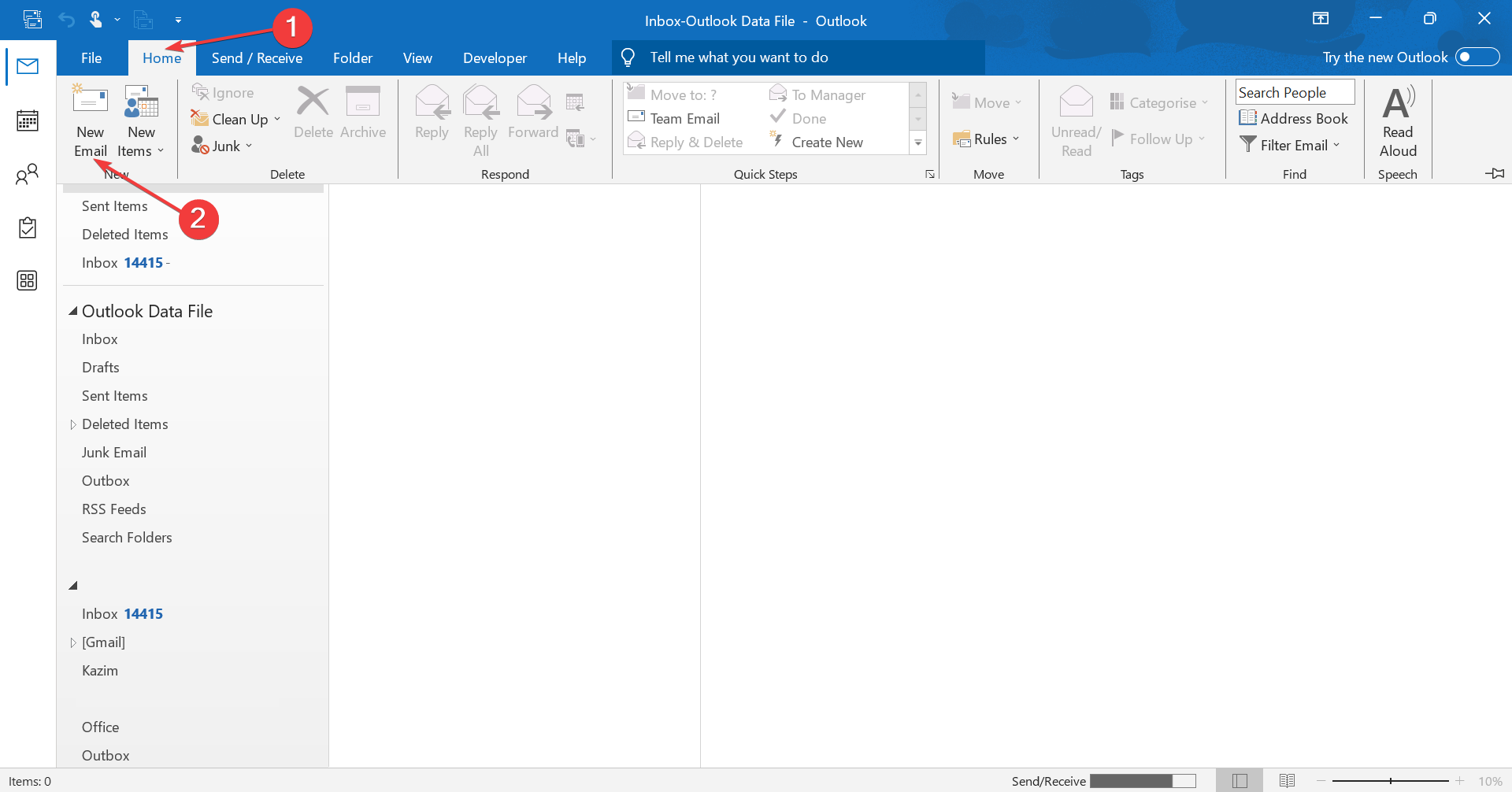This screenshot has height=792, width=1512.
Task: Select the Junk Email folder
Action: (x=114, y=453)
